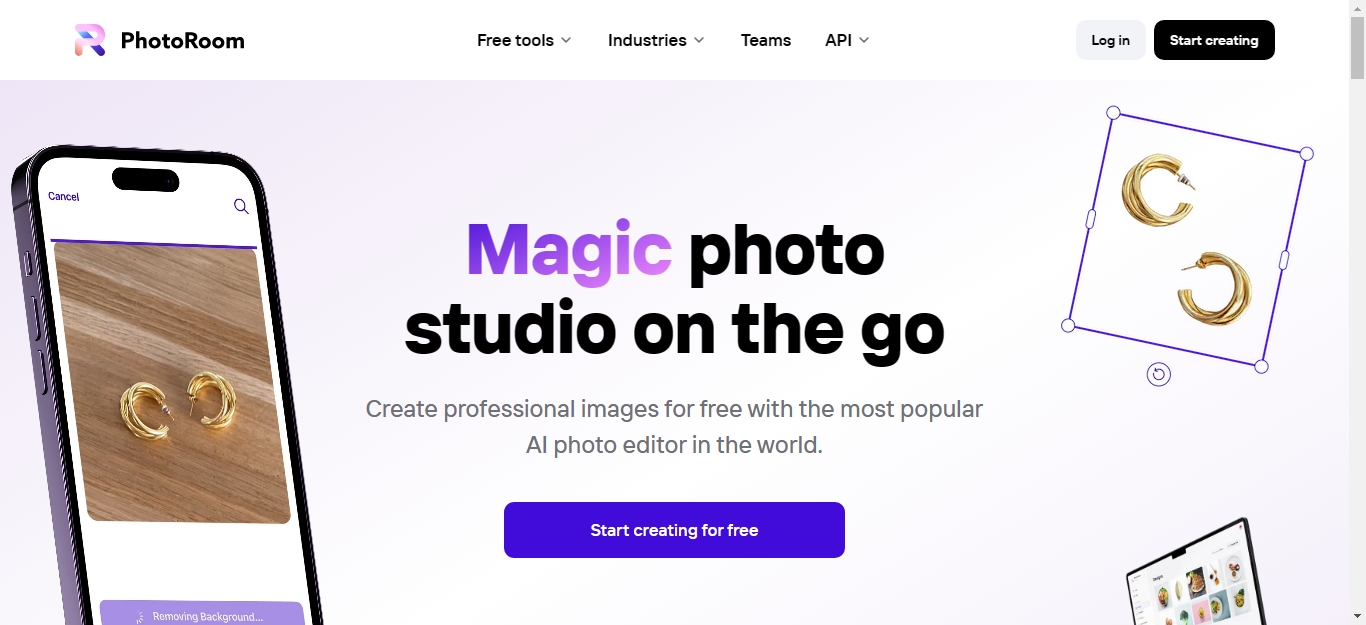This screenshot has width=1366, height=625.
Task: Click the right side pill handle of earring frame
Action: click(1284, 260)
